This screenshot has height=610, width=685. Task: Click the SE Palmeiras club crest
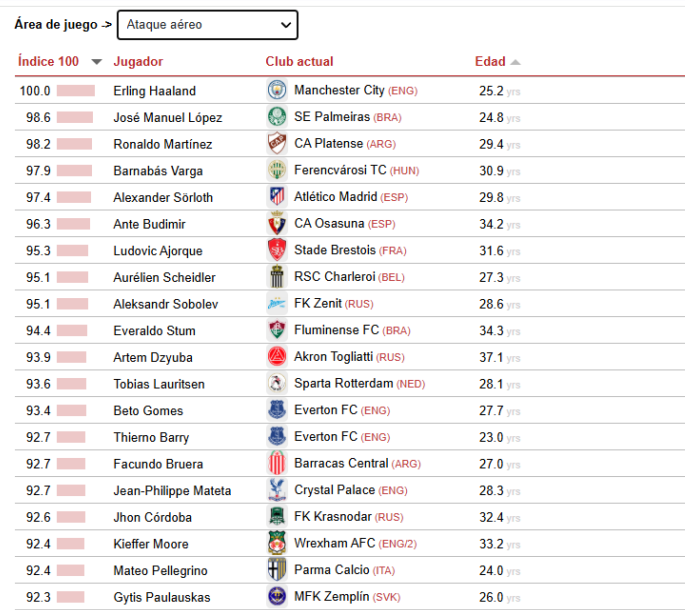pyautogui.click(x=276, y=117)
